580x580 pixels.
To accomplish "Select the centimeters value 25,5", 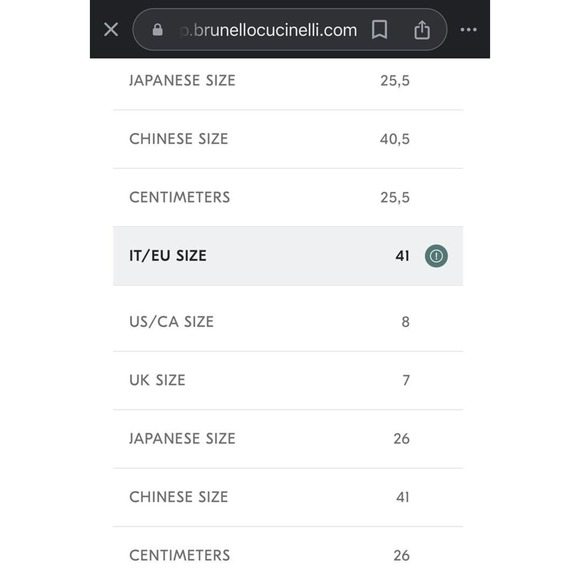I will pos(395,198).
